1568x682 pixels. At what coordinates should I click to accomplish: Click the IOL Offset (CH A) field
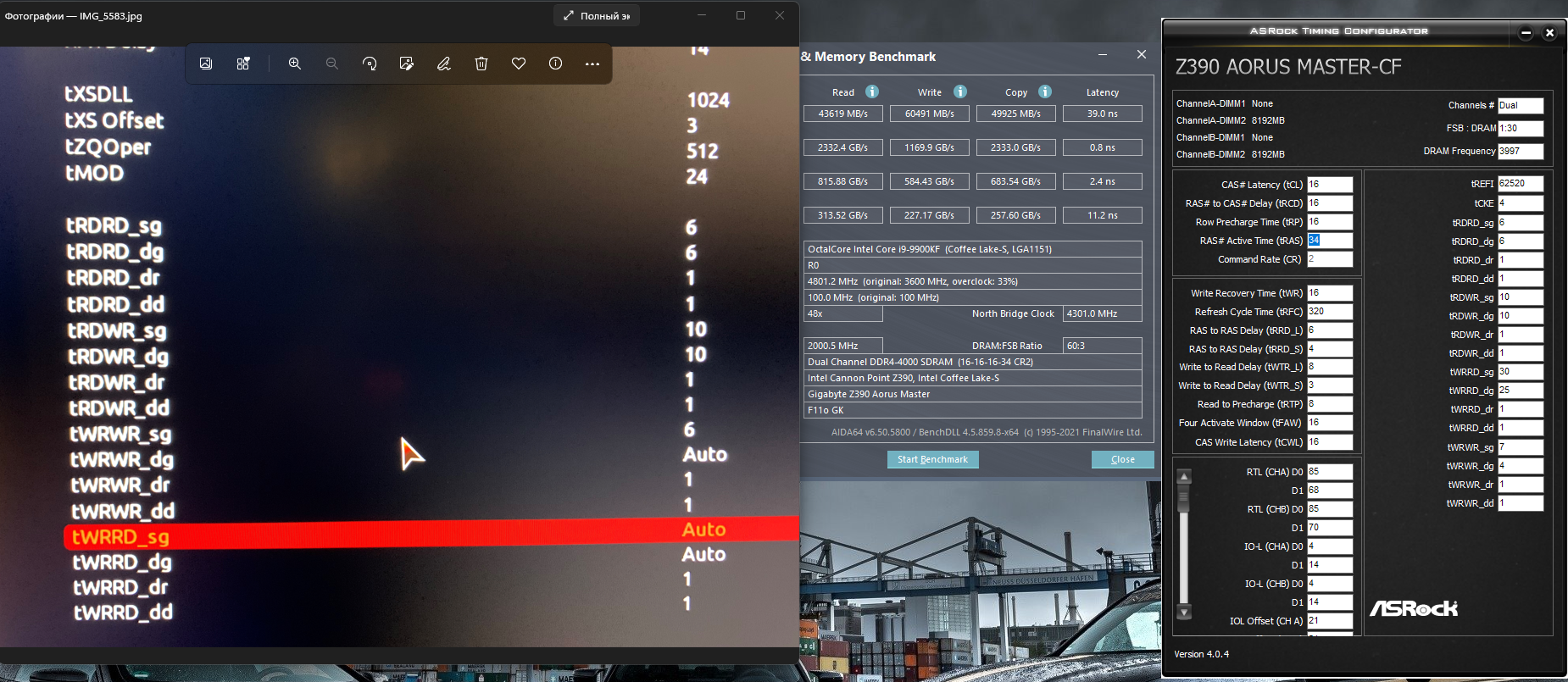pyautogui.click(x=1330, y=621)
